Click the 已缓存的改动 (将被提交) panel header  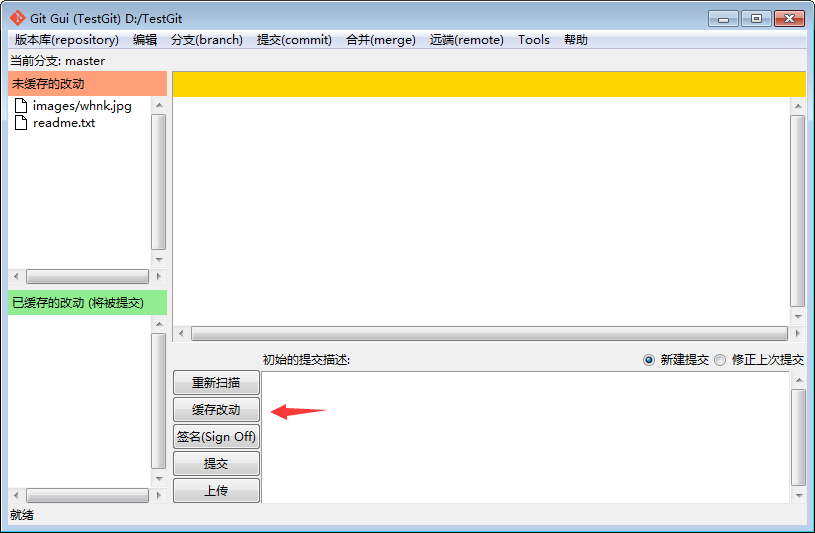tap(87, 303)
